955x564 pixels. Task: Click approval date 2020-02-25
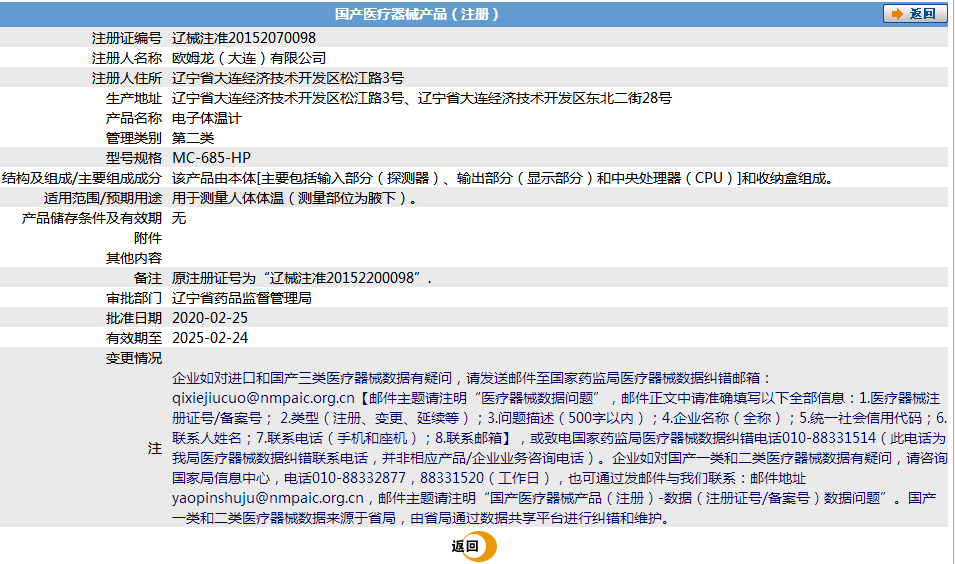[x=210, y=318]
